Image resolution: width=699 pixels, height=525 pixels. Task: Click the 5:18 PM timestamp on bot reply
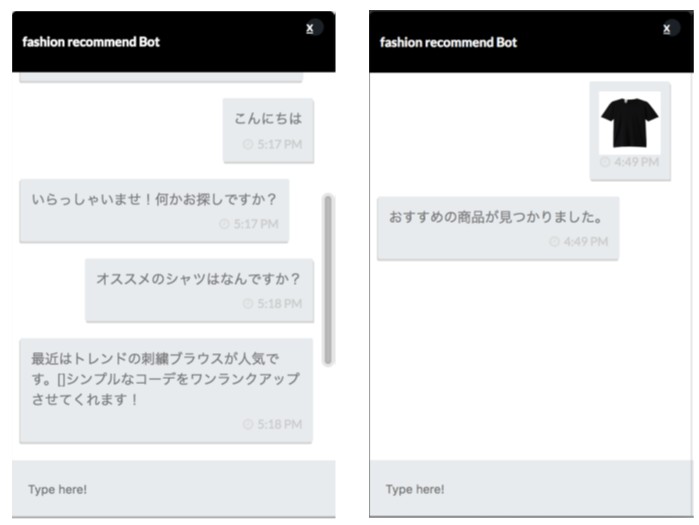tap(280, 424)
